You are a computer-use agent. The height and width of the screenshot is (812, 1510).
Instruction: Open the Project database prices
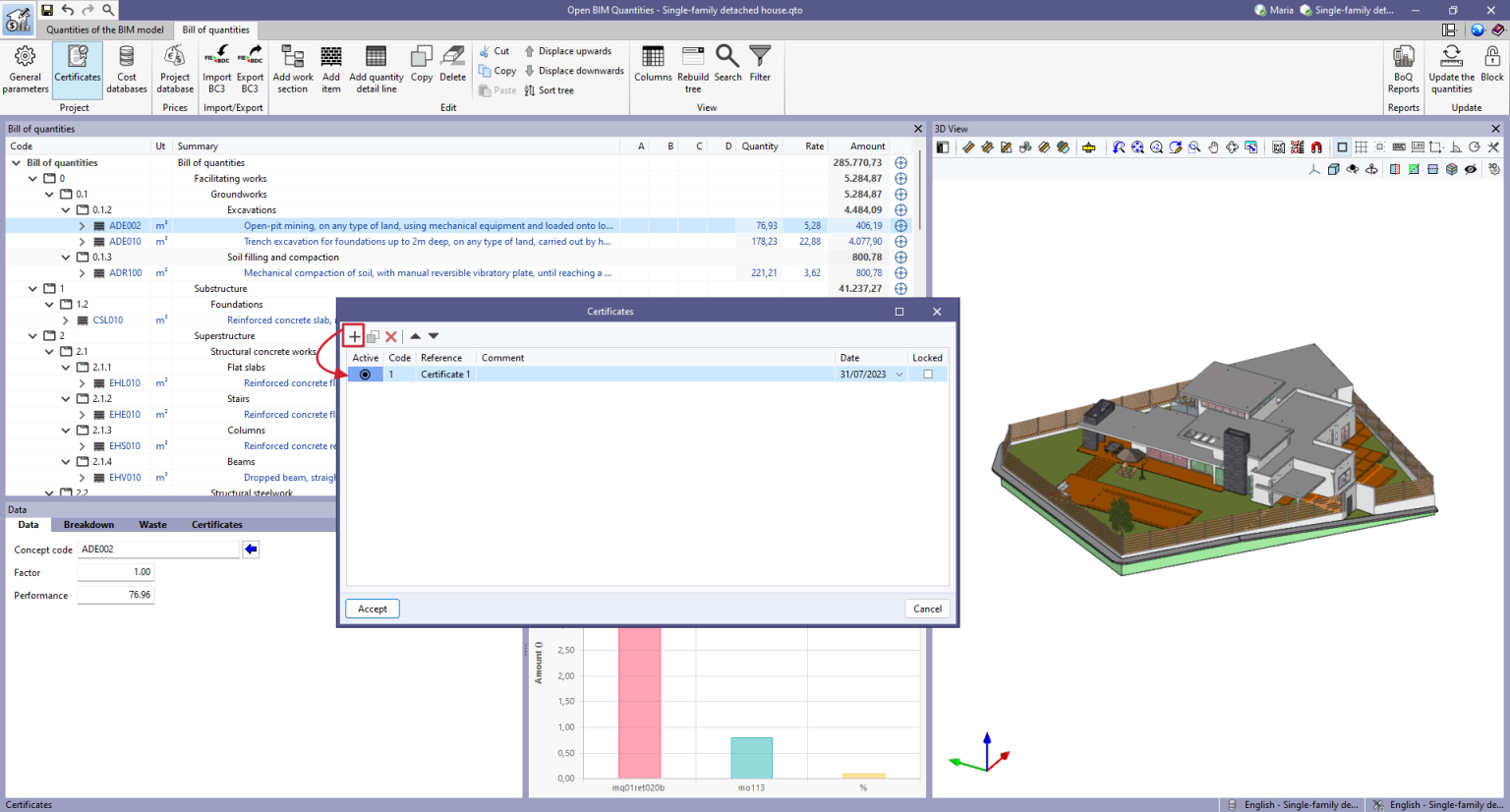click(x=175, y=69)
